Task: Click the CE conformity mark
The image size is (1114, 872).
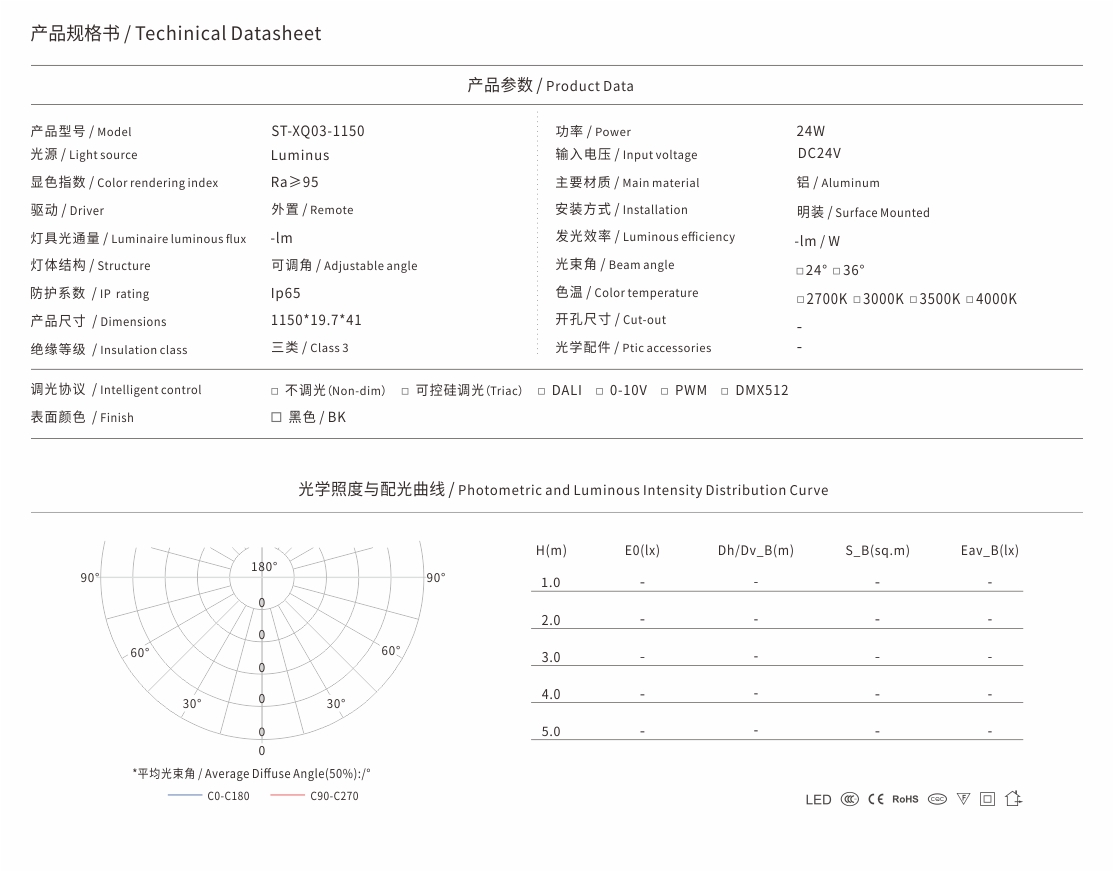Action: pyautogui.click(x=876, y=800)
